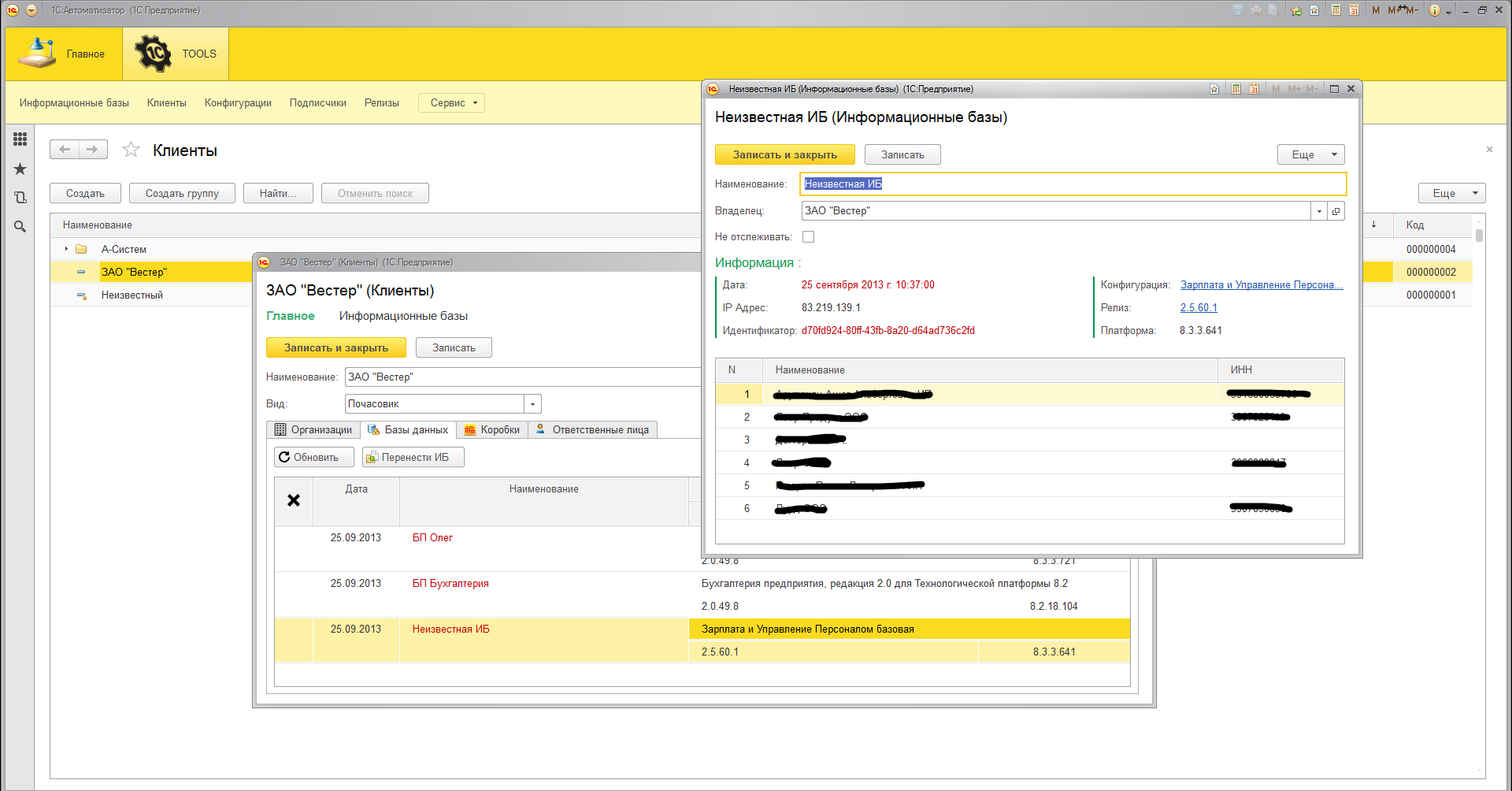
Task: Open the functions menu grid icon in sidebar
Action: (20, 139)
